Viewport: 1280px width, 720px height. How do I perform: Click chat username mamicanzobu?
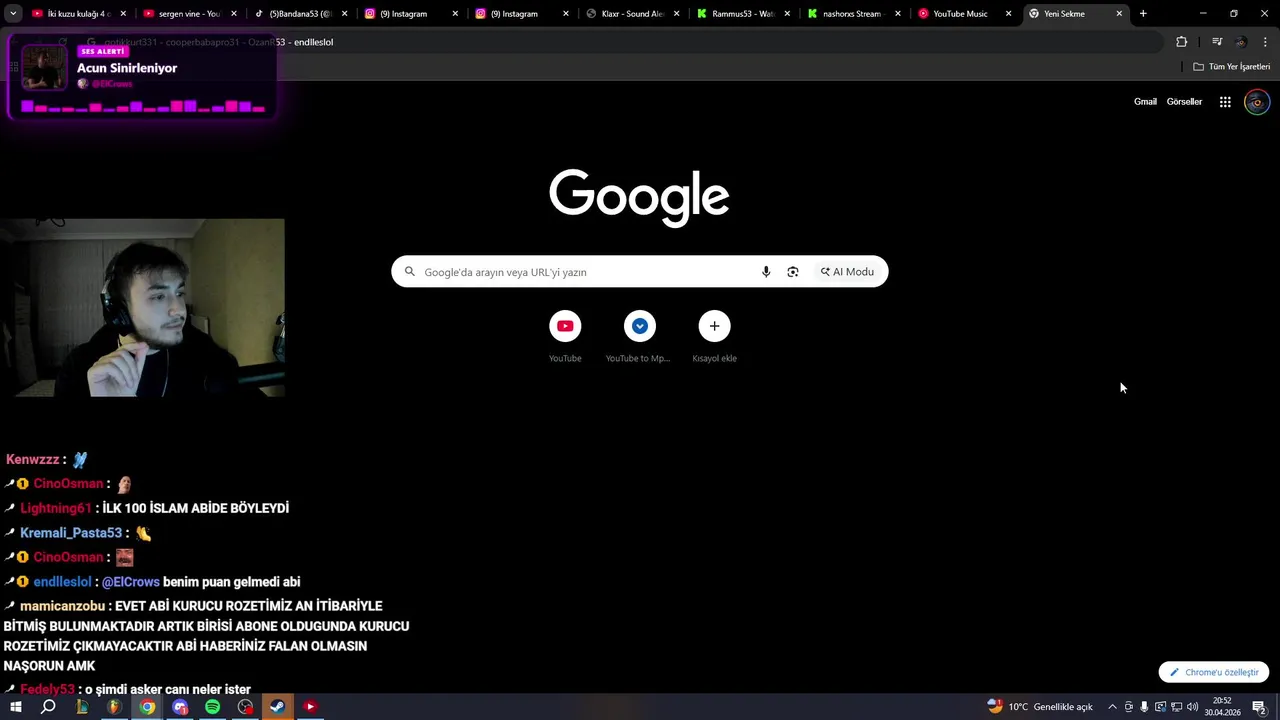62,606
